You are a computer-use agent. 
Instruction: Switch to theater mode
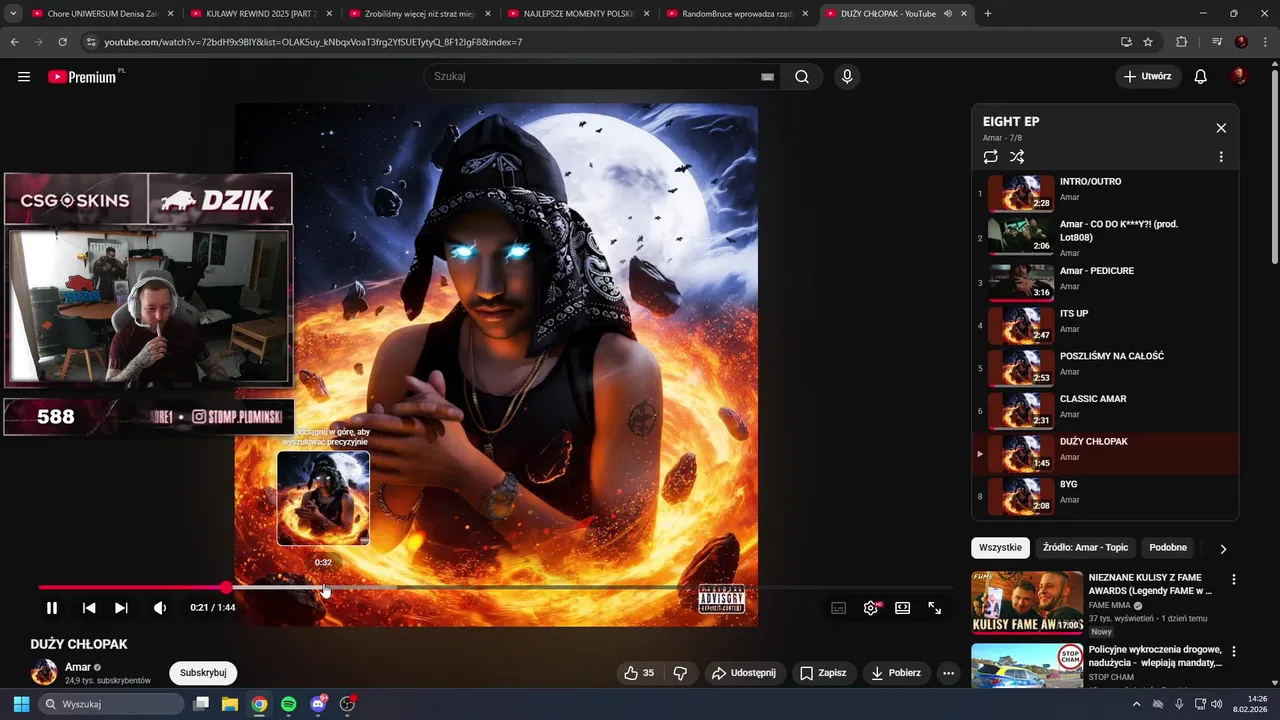coord(903,608)
